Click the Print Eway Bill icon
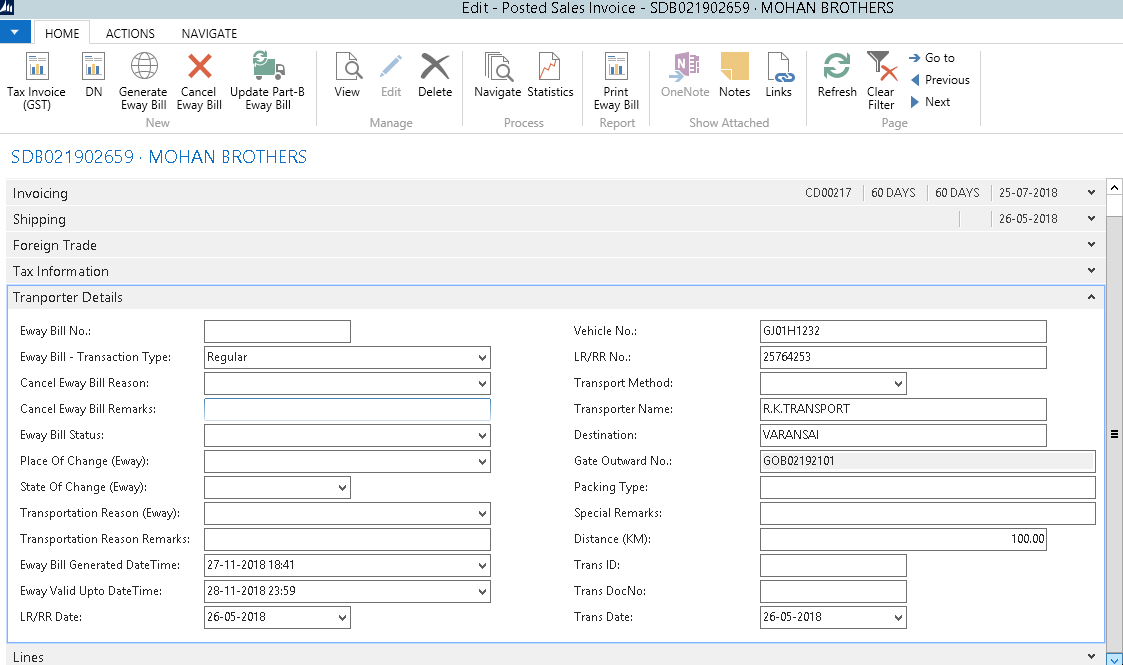Image resolution: width=1123 pixels, height=665 pixels. point(616,68)
